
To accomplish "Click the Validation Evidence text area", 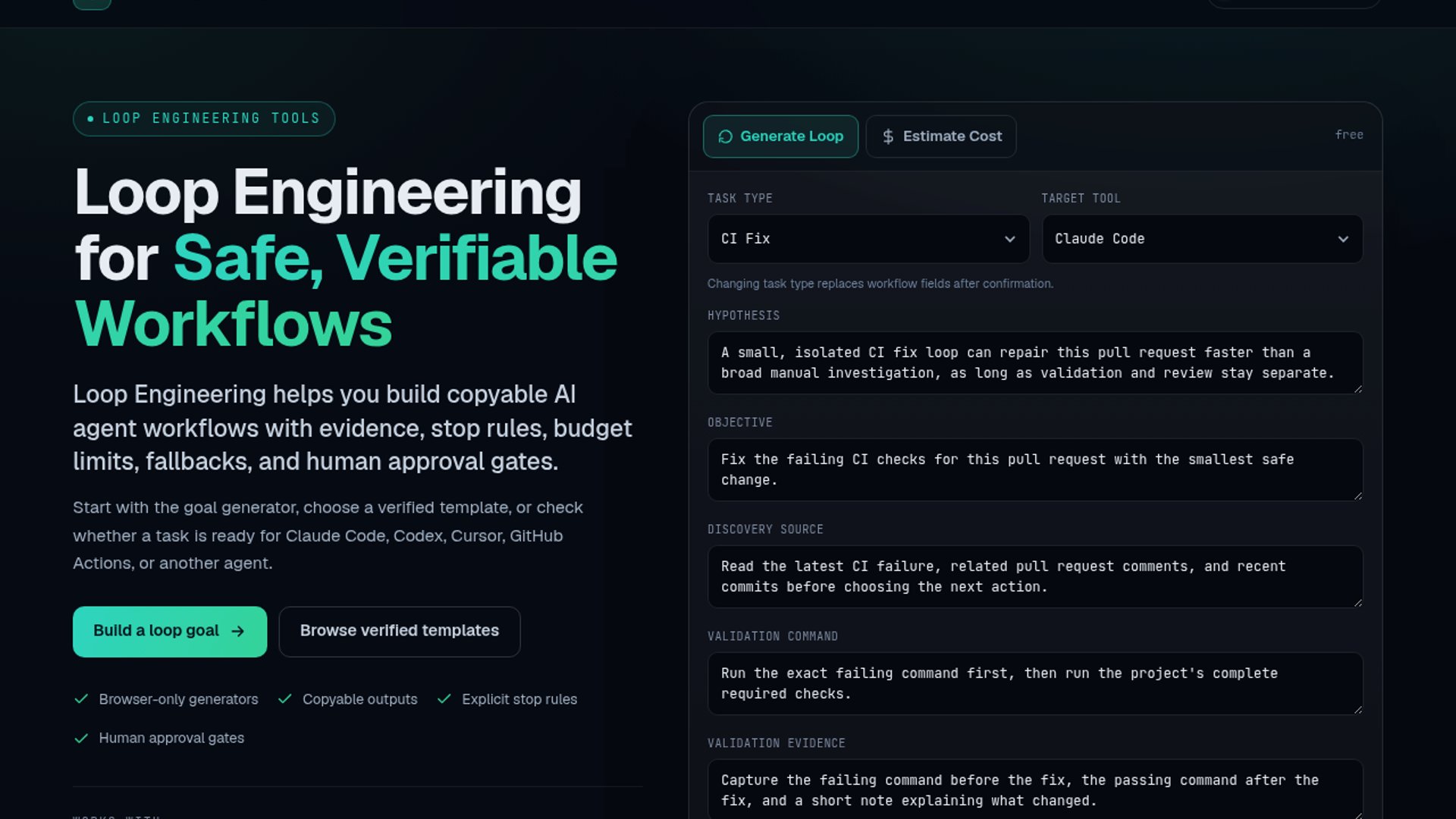I will coord(1035,789).
